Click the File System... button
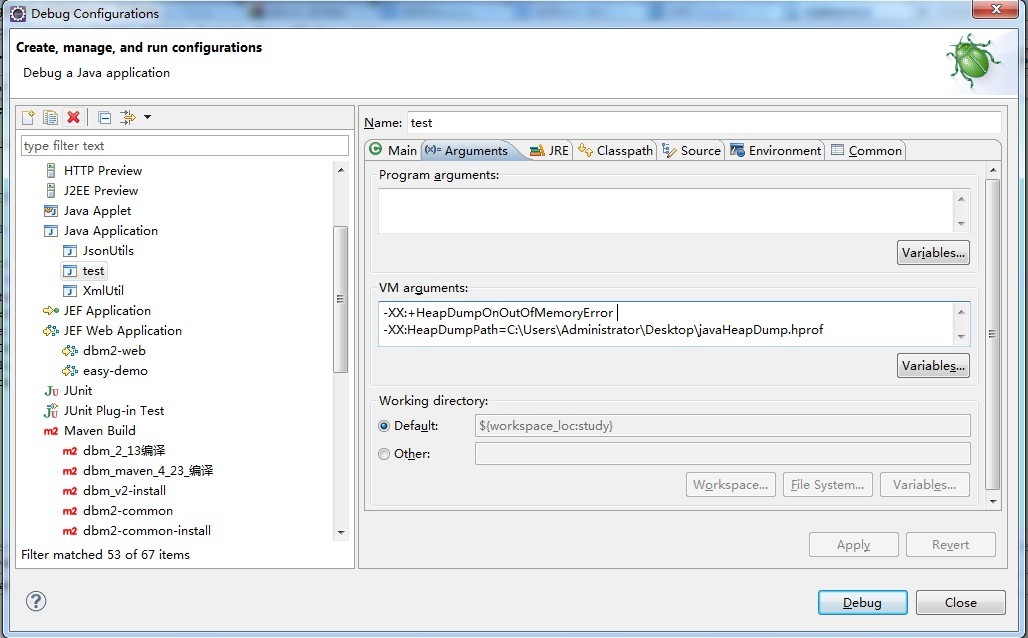1028x638 pixels. tap(827, 485)
